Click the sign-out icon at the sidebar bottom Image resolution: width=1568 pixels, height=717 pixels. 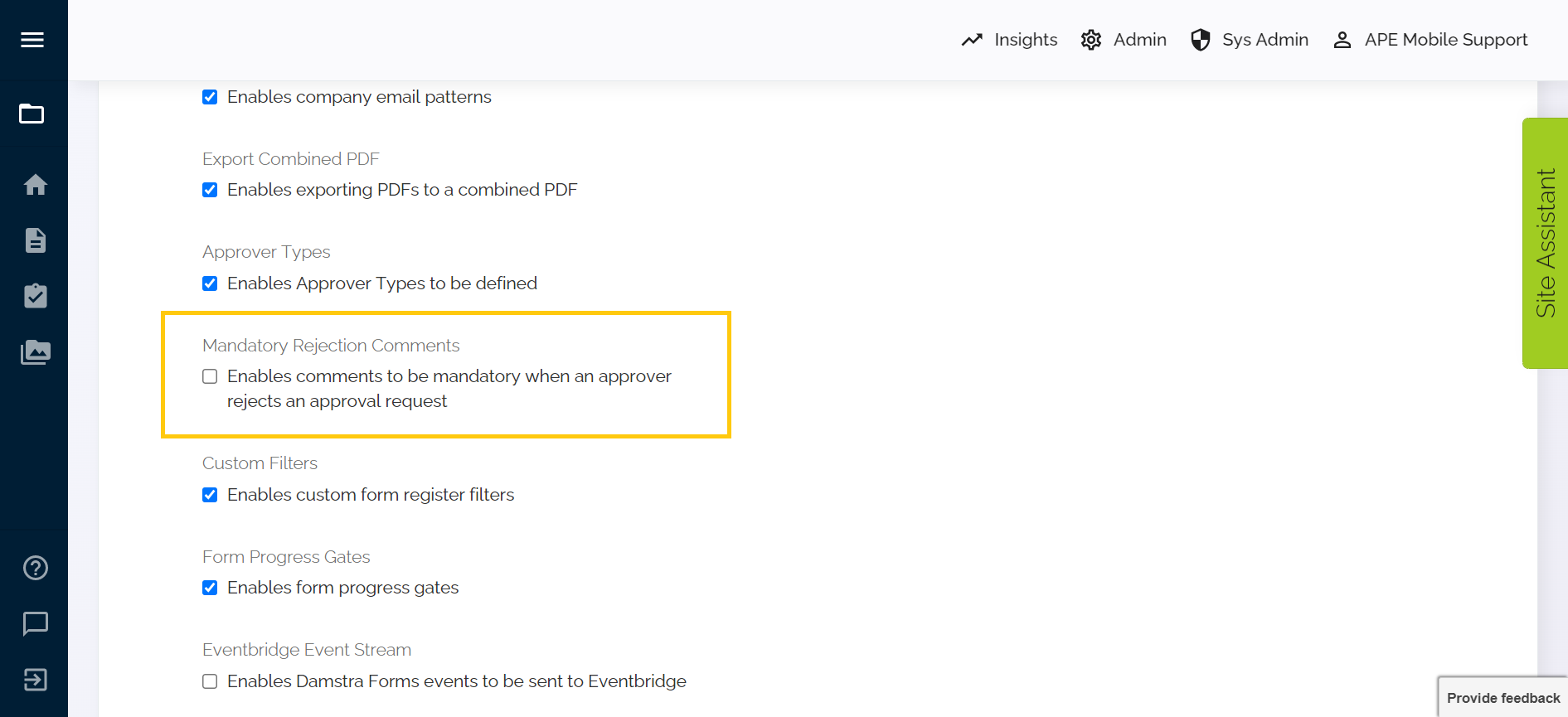click(34, 680)
